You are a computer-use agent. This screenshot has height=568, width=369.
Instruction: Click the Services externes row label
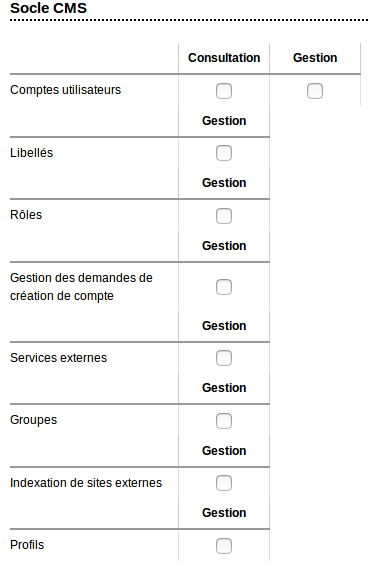click(59, 358)
